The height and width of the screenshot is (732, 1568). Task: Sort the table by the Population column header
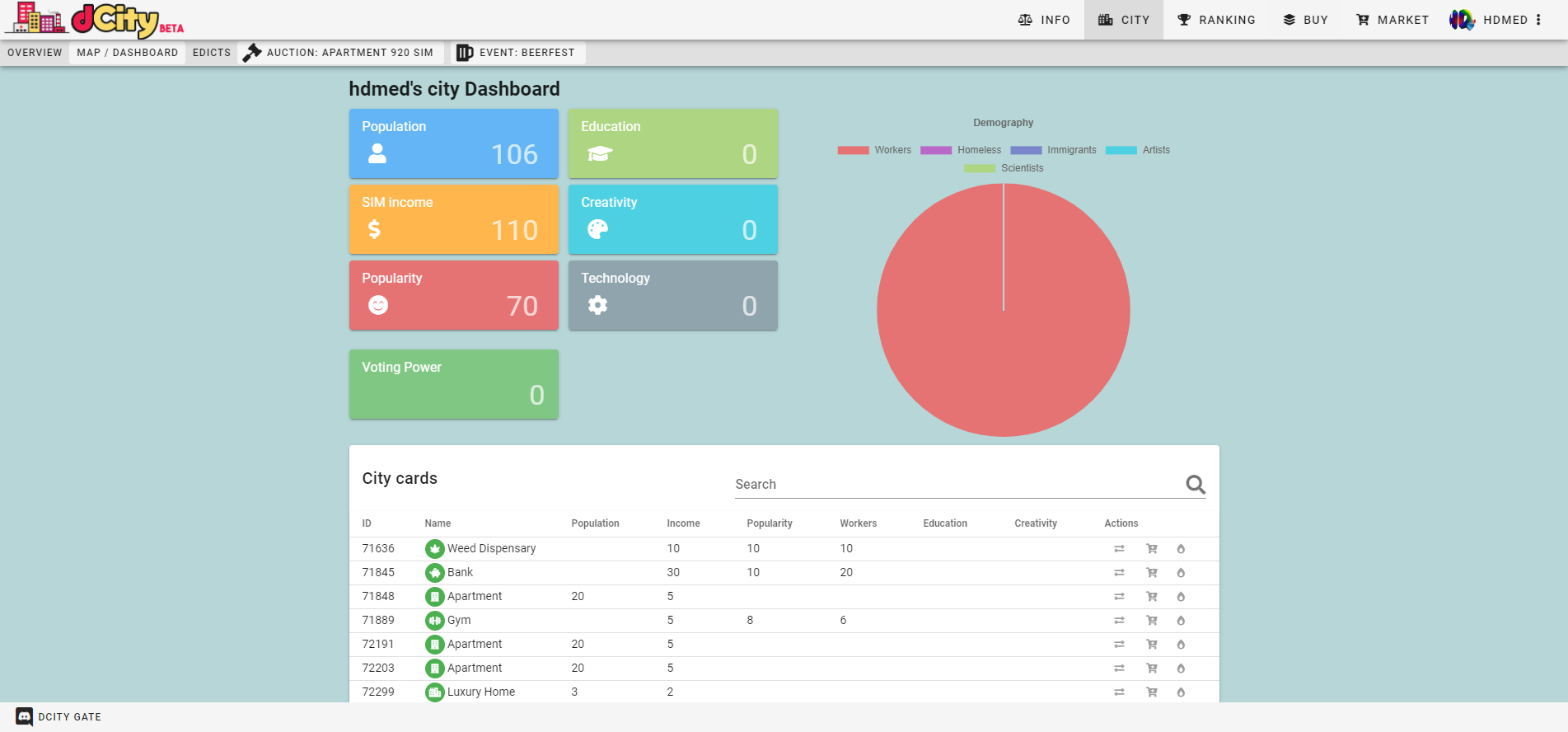(595, 523)
